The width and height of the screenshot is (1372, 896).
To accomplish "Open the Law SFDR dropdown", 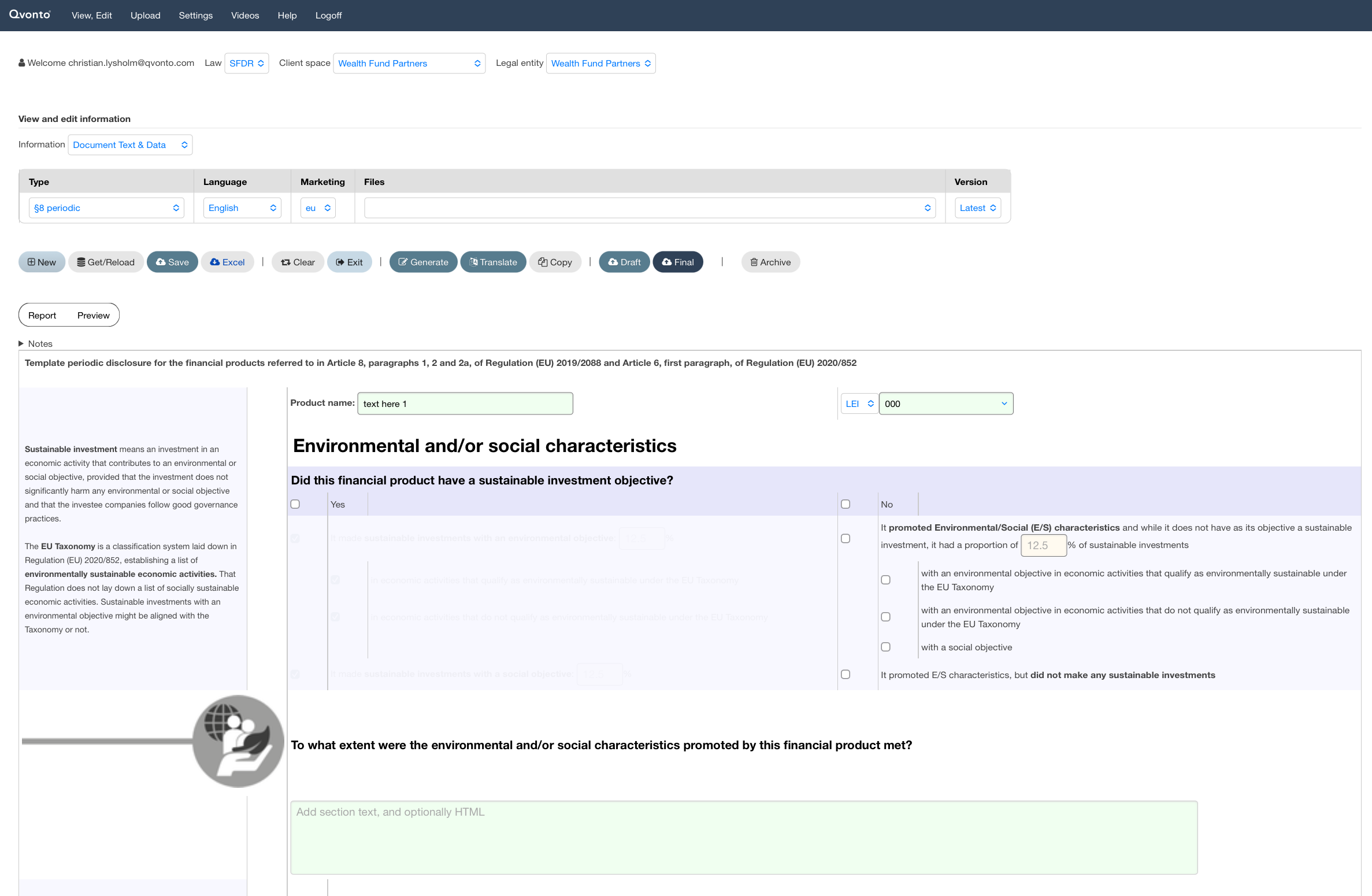I will coord(246,64).
